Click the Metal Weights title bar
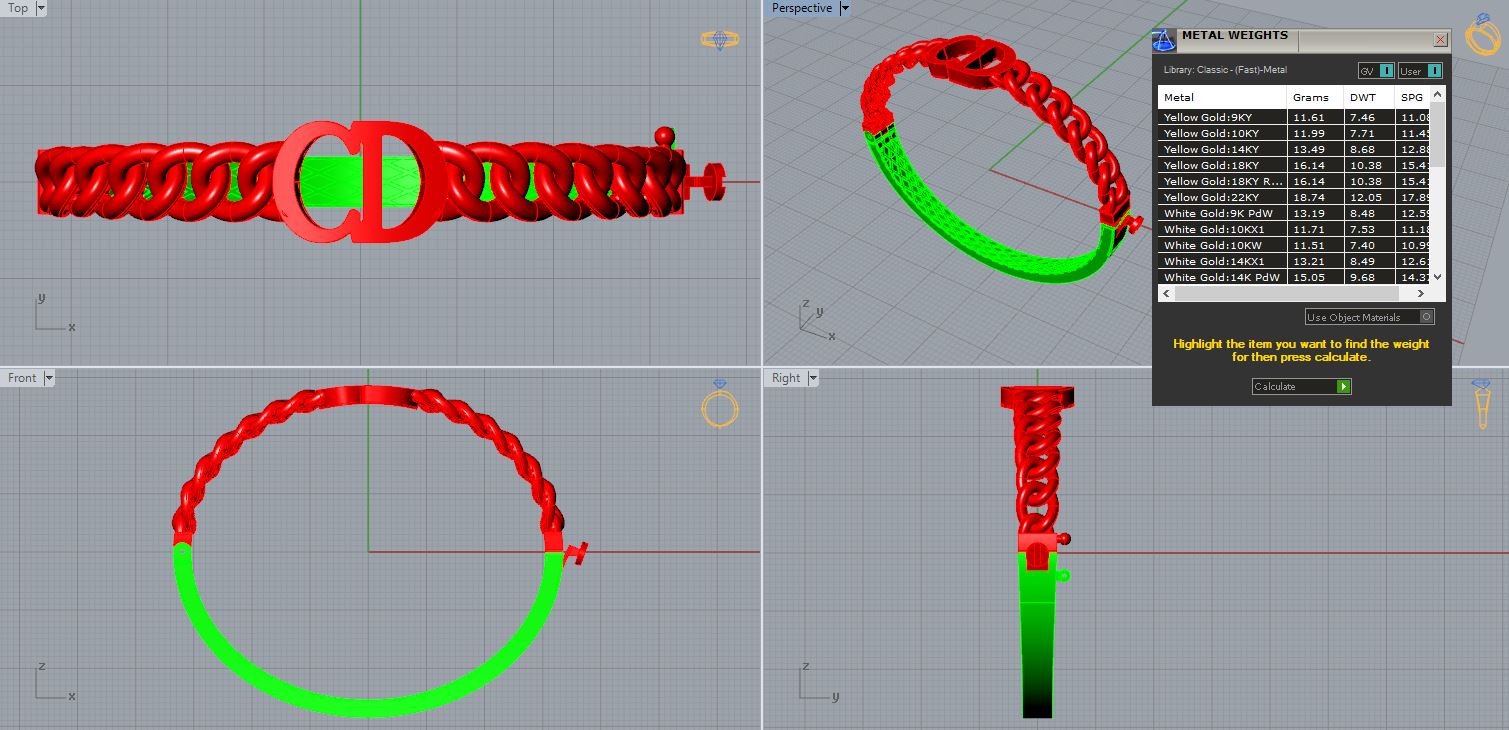The height and width of the screenshot is (730, 1509). point(1300,40)
